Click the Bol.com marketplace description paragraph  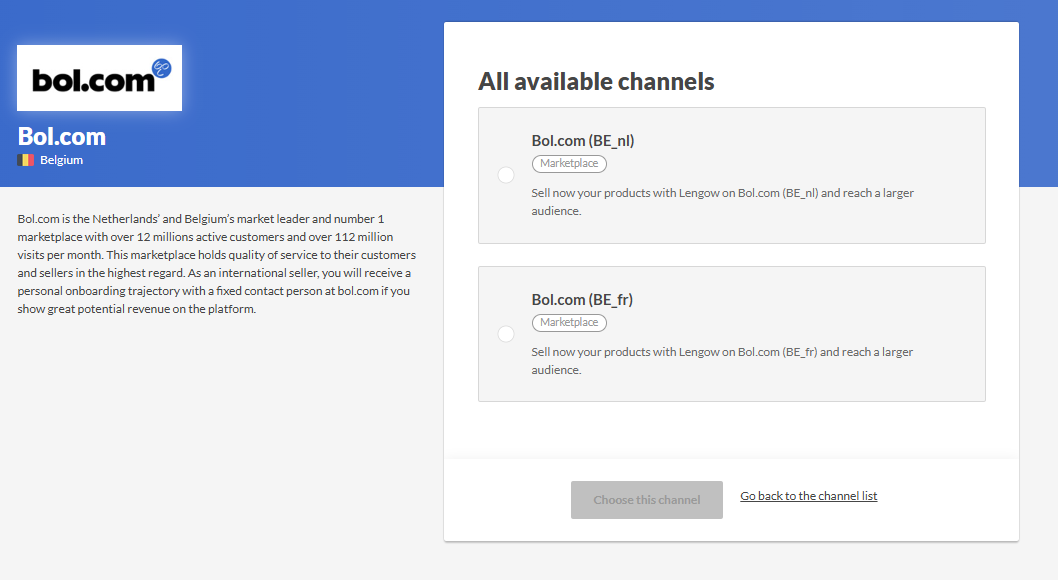(216, 264)
